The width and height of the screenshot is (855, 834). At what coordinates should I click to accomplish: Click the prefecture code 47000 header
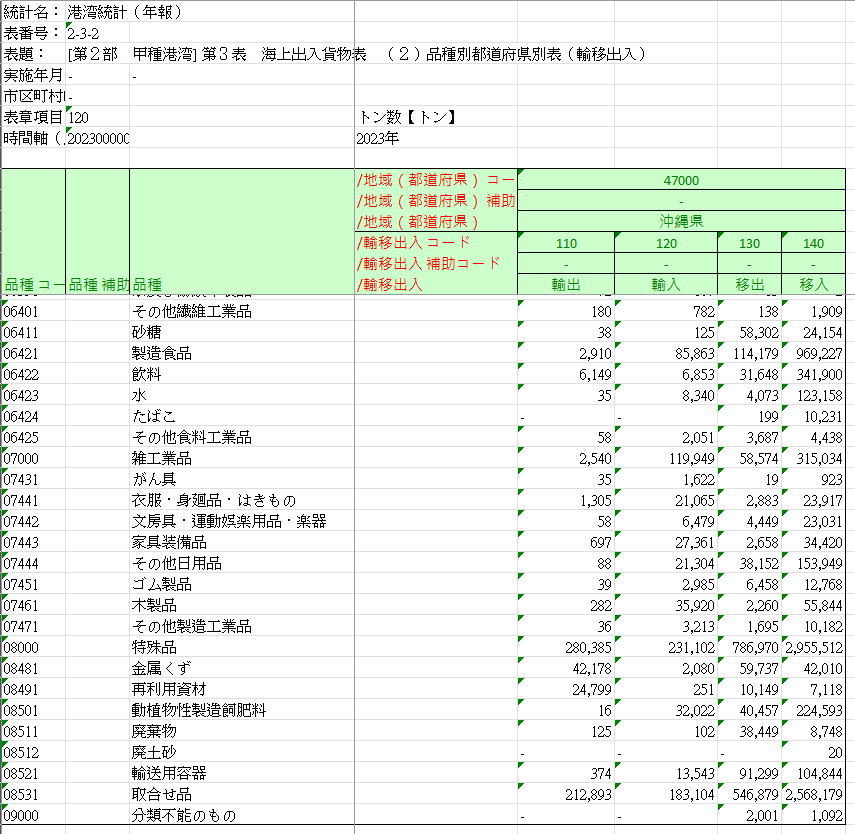[x=681, y=180]
